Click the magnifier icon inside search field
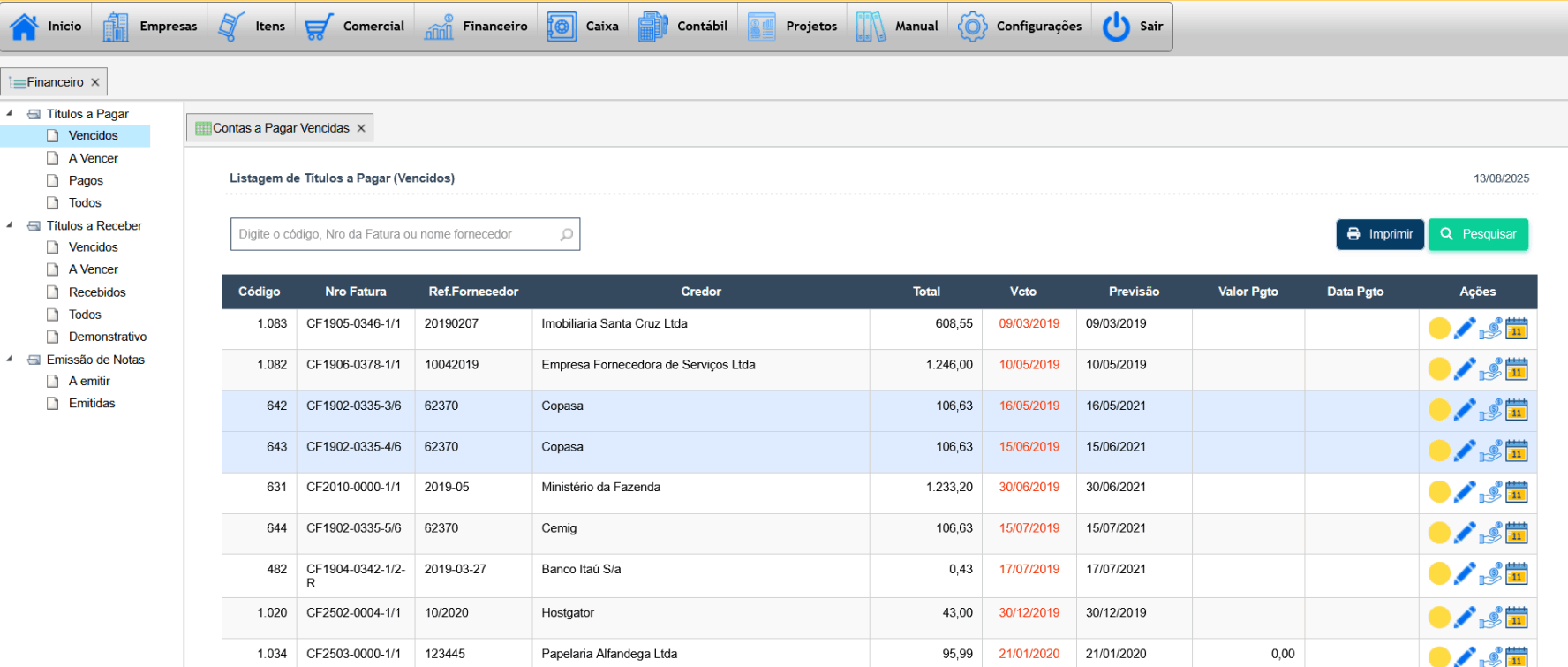The image size is (1568, 667). (566, 234)
